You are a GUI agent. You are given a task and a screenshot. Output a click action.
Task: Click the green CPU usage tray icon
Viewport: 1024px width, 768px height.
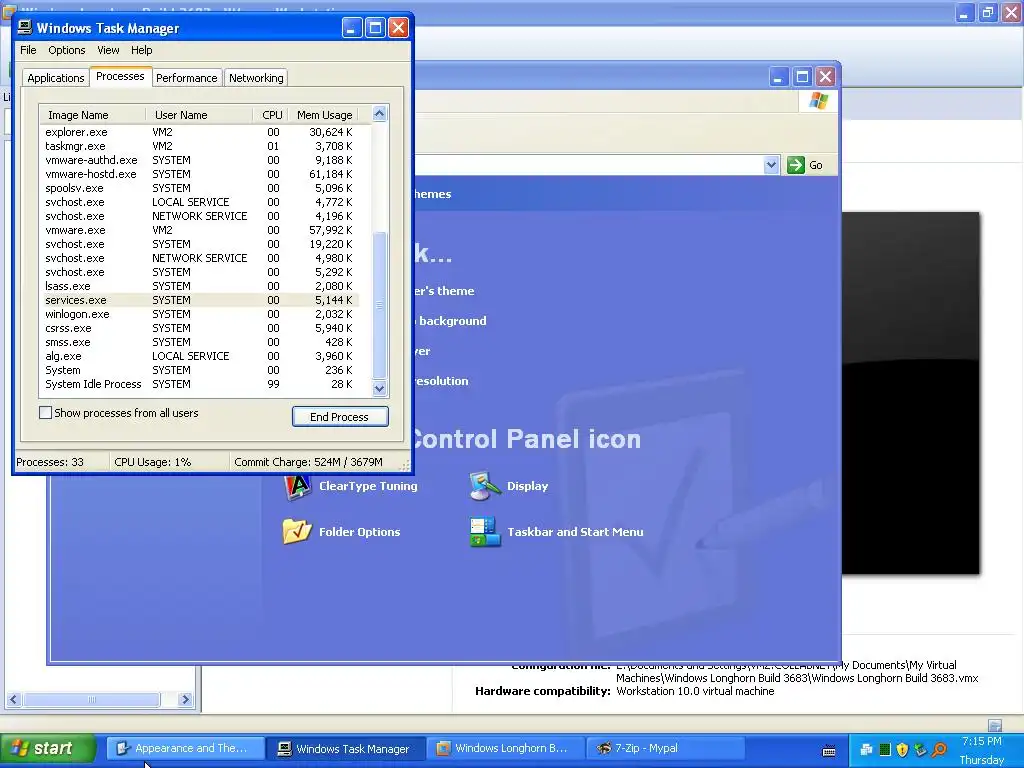coord(885,750)
